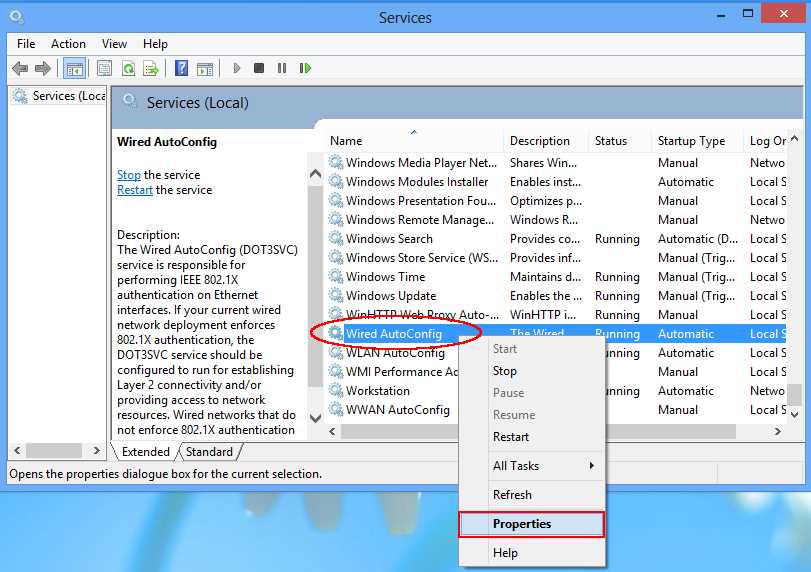Open the File menu
Viewport: 811px width, 572px height.
pos(26,44)
